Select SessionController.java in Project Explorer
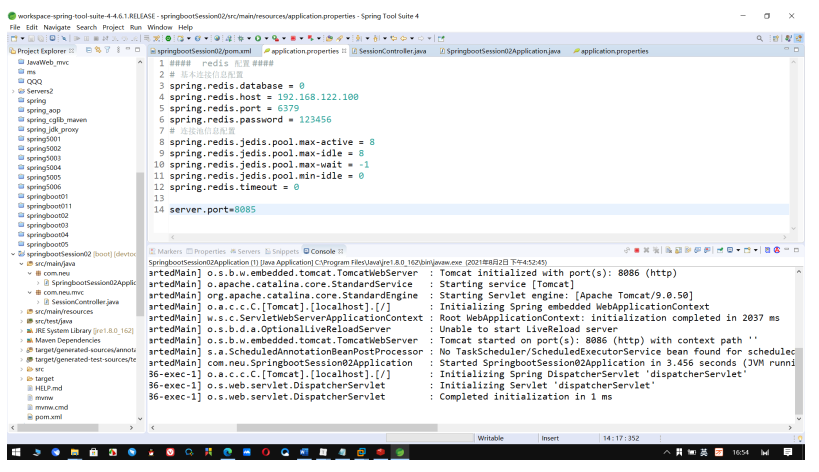819x472 pixels. point(85,302)
